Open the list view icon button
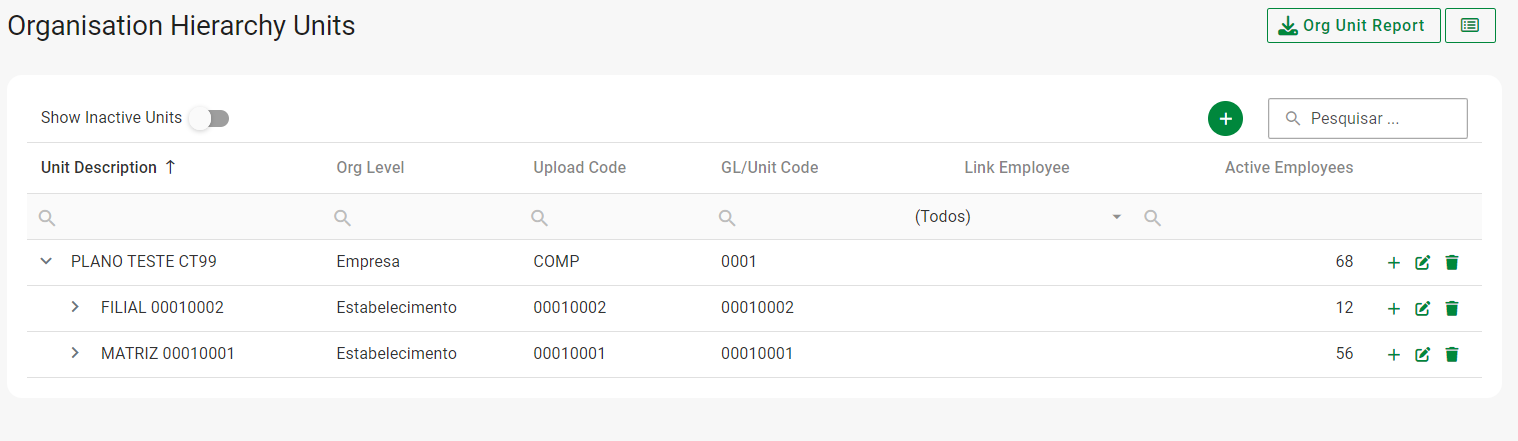The width and height of the screenshot is (1518, 441). [x=1470, y=26]
